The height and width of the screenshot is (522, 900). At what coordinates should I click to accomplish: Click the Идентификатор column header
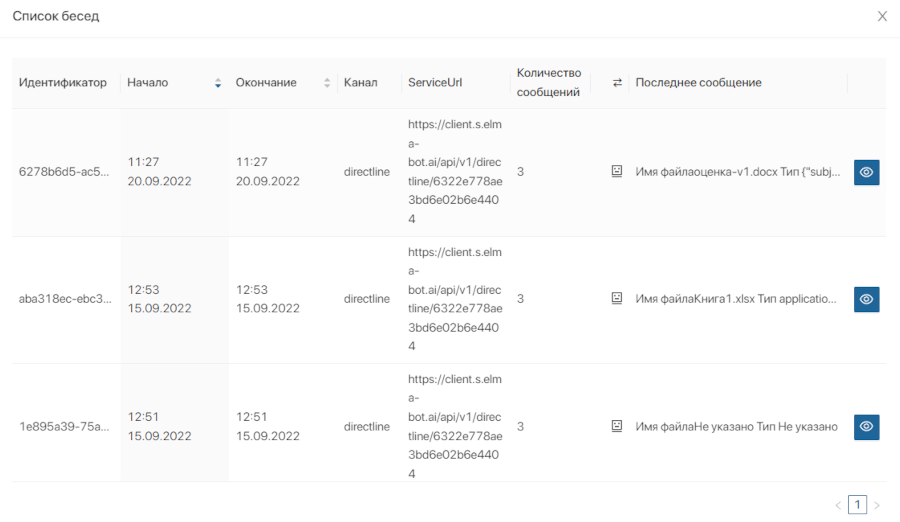coord(62,83)
